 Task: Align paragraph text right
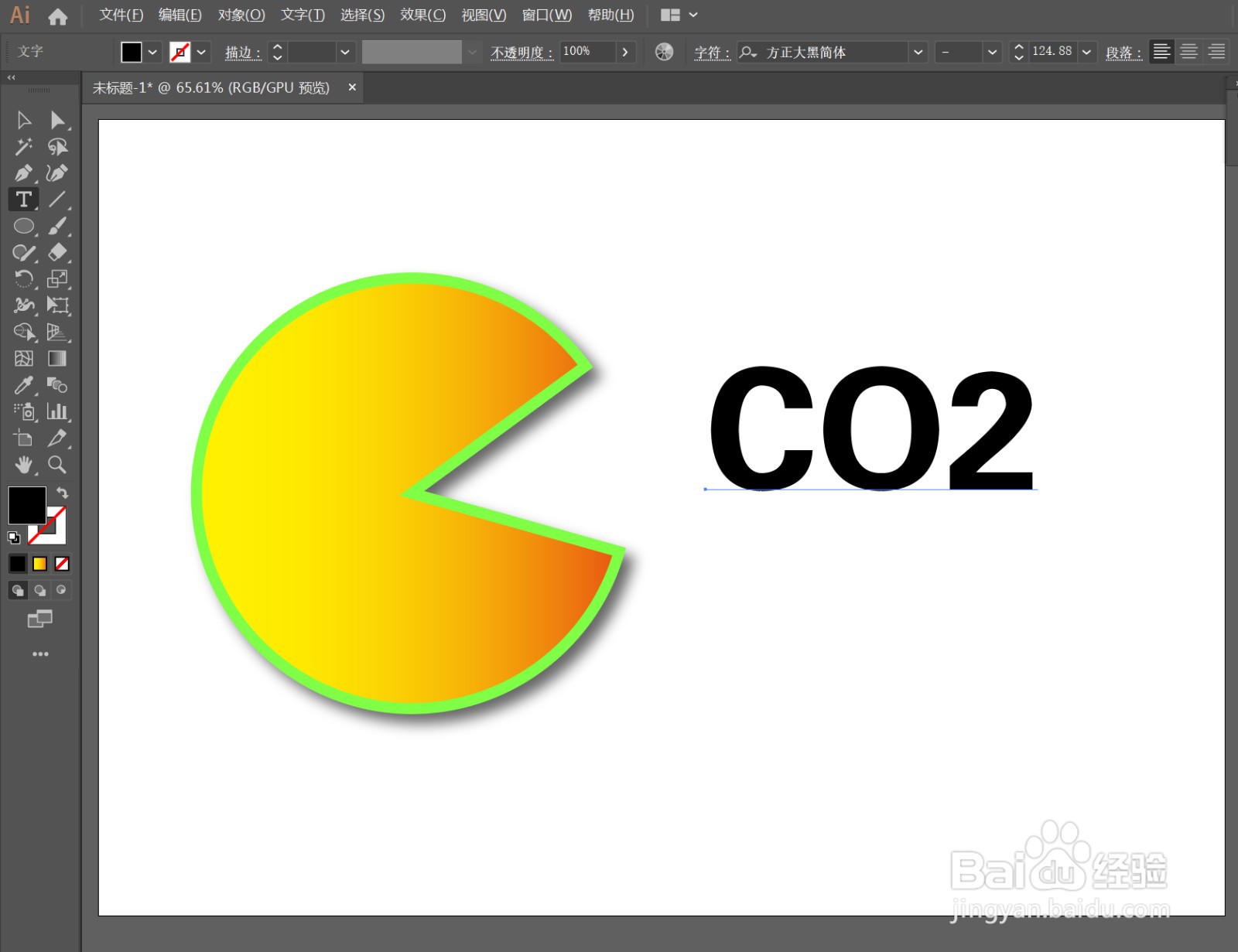pos(1216,52)
